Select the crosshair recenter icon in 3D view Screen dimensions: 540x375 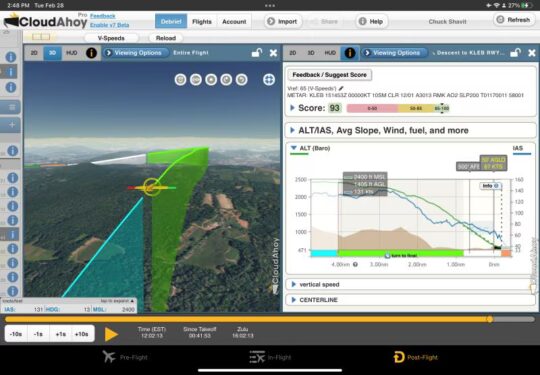click(x=269, y=80)
